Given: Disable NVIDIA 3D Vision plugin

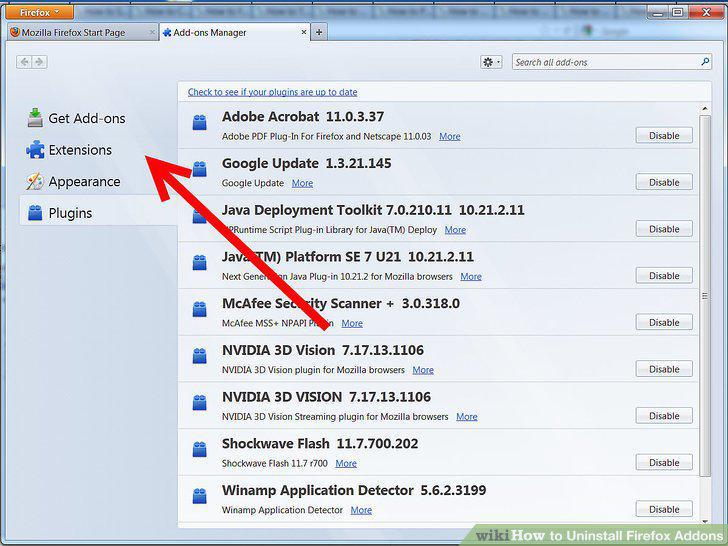Looking at the screenshot, I should pyautogui.click(x=664, y=369).
